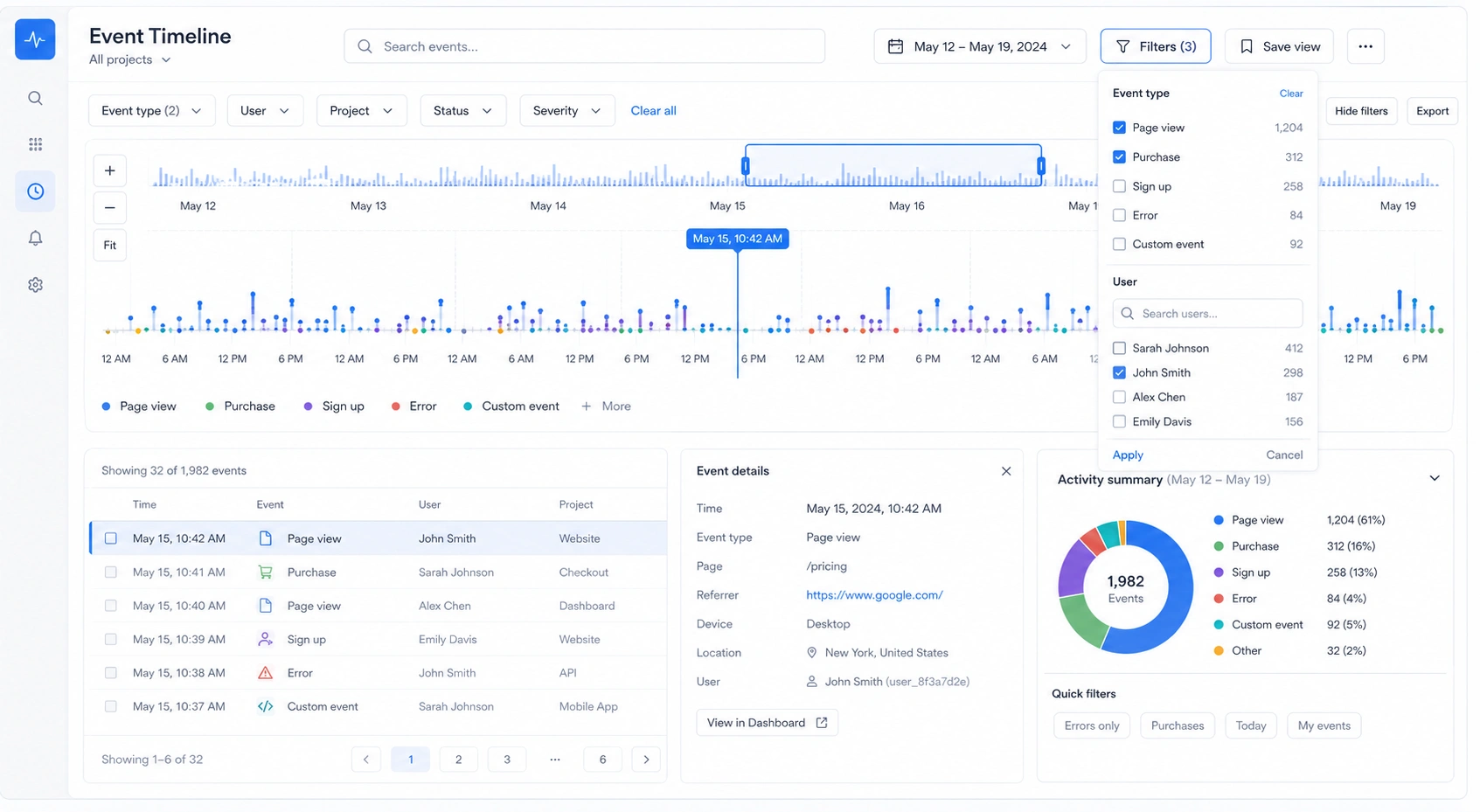Apply the Today quick filter
Viewport: 1480px width, 812px height.
[1251, 725]
